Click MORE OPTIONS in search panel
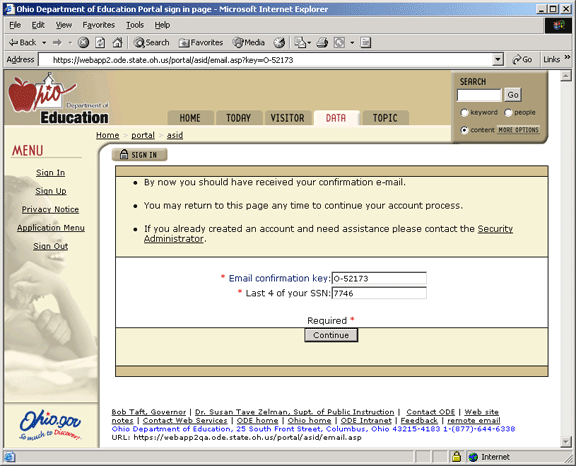 point(518,130)
